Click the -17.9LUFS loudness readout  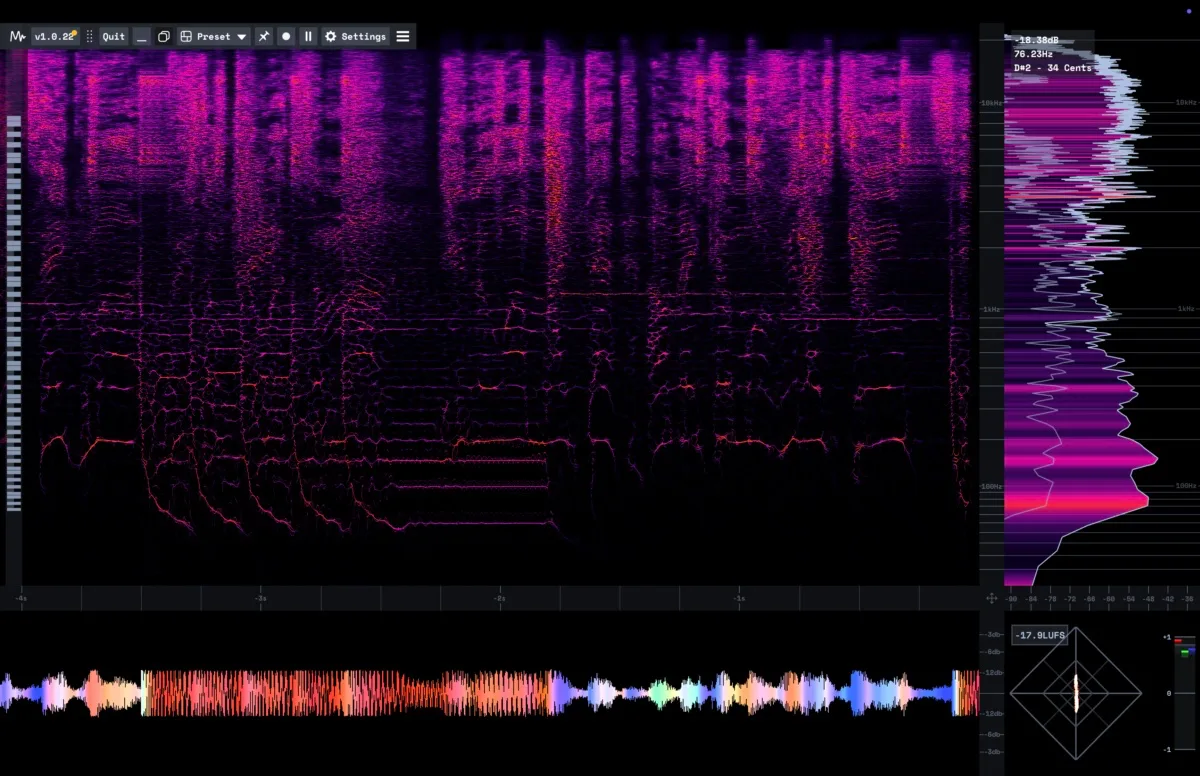click(1039, 635)
